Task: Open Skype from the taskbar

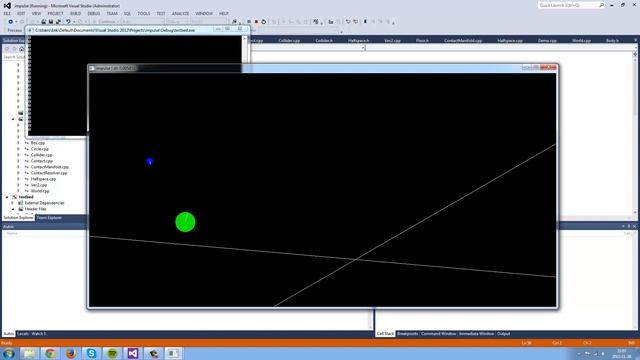Action: pos(91,353)
